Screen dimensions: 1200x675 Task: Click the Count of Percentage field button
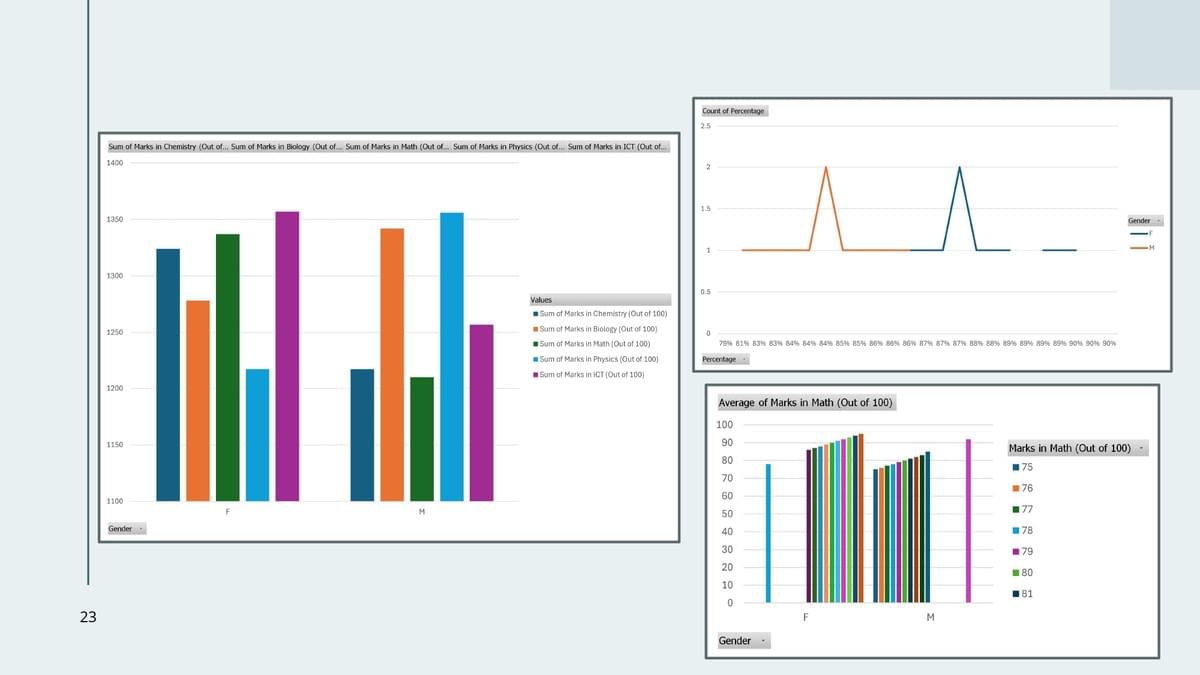(x=733, y=111)
